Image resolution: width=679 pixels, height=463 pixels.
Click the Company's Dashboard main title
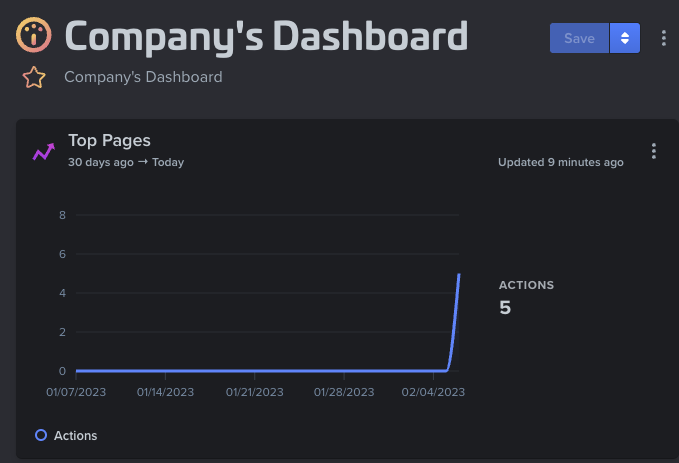pyautogui.click(x=266, y=37)
